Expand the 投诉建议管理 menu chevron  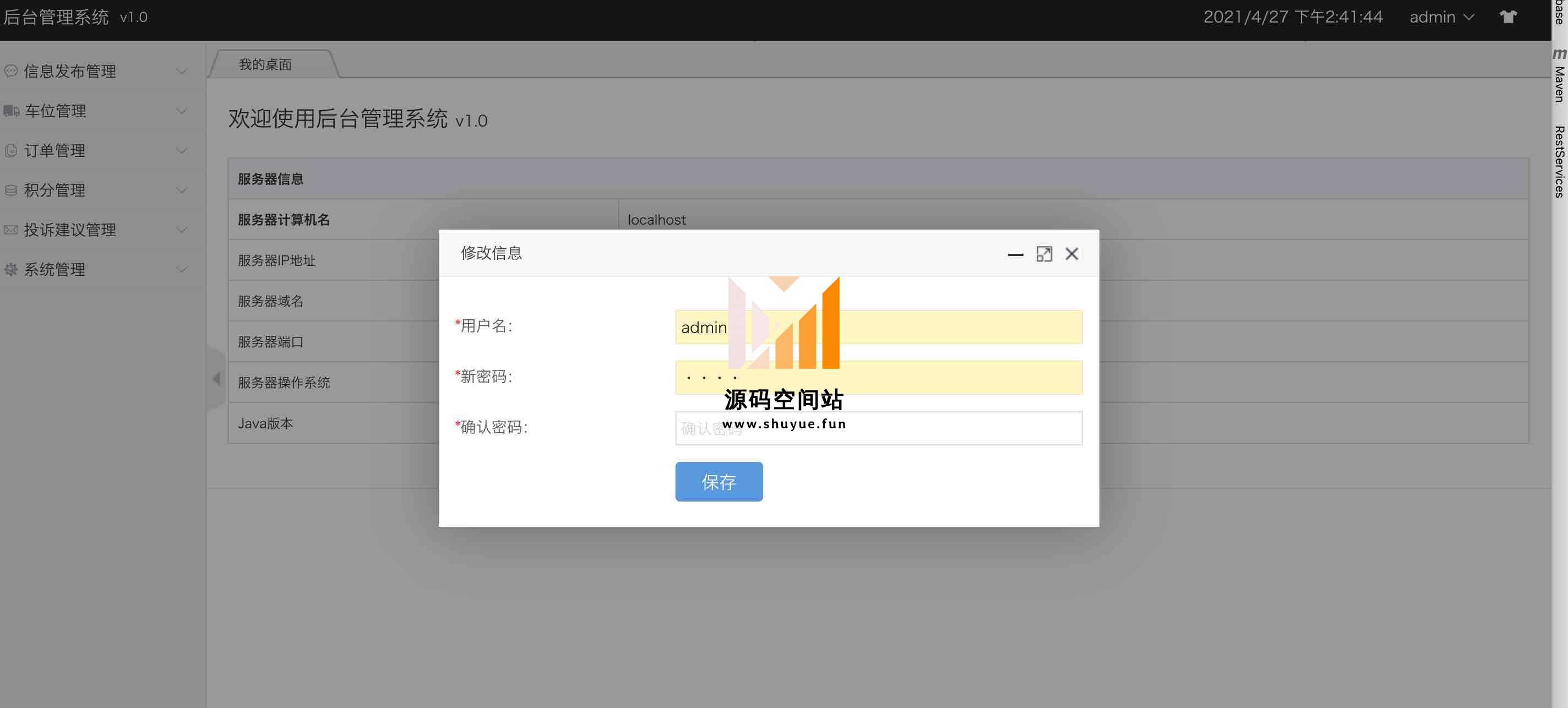click(x=181, y=230)
